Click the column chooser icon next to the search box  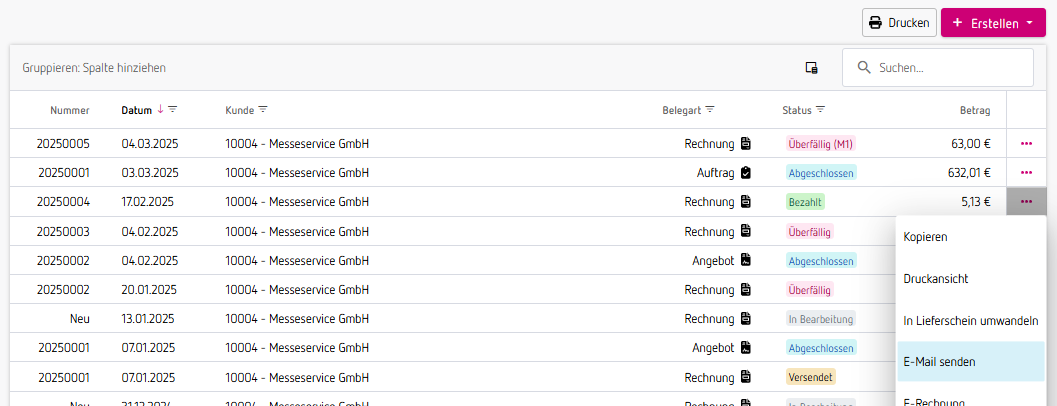[x=812, y=67]
